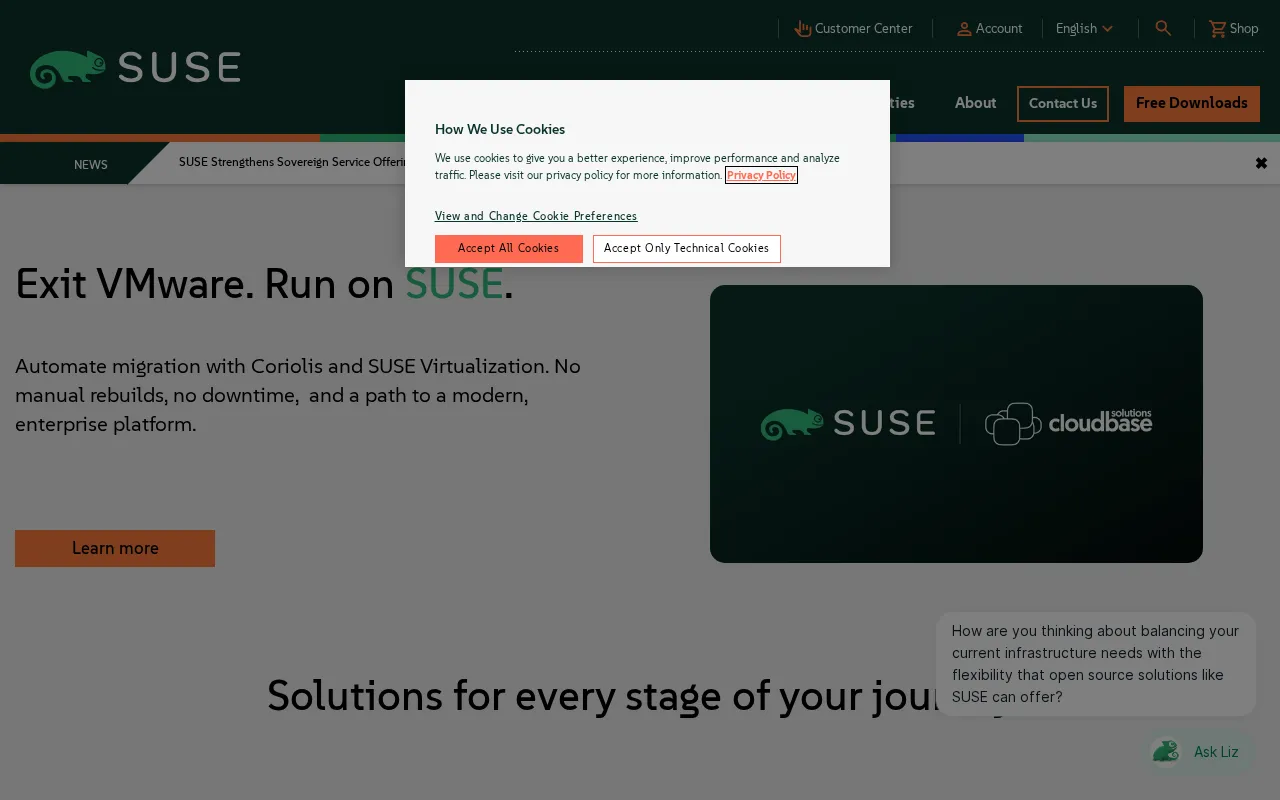This screenshot has height=800, width=1280.
Task: Open the SUSE Strengthens Sovereign Service news headline
Action: pyautogui.click(x=292, y=162)
